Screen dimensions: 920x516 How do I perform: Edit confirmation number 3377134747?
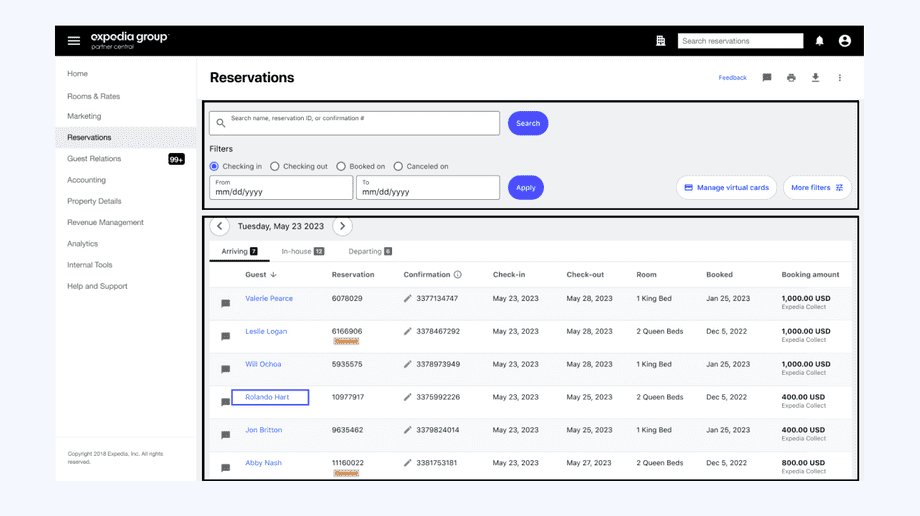tap(407, 298)
